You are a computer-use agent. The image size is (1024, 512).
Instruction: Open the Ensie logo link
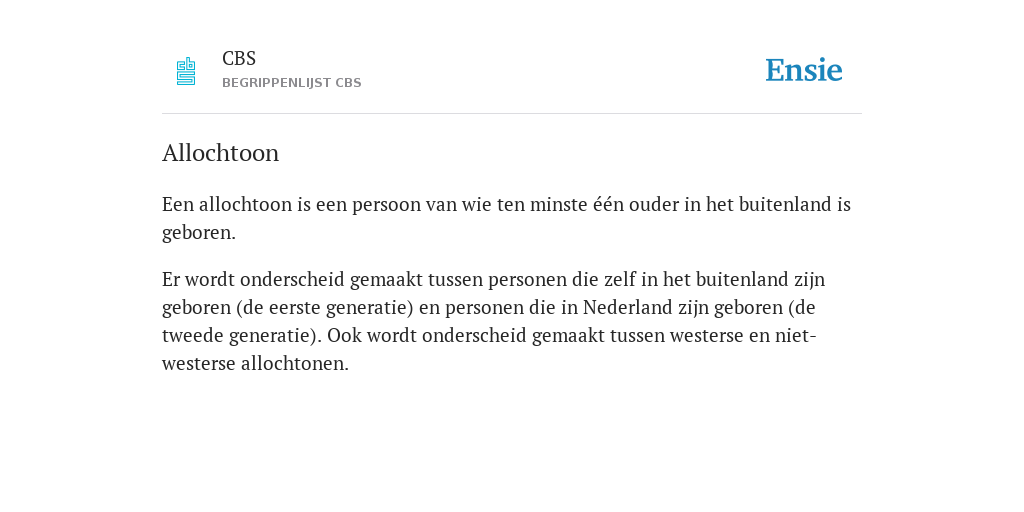coord(804,70)
